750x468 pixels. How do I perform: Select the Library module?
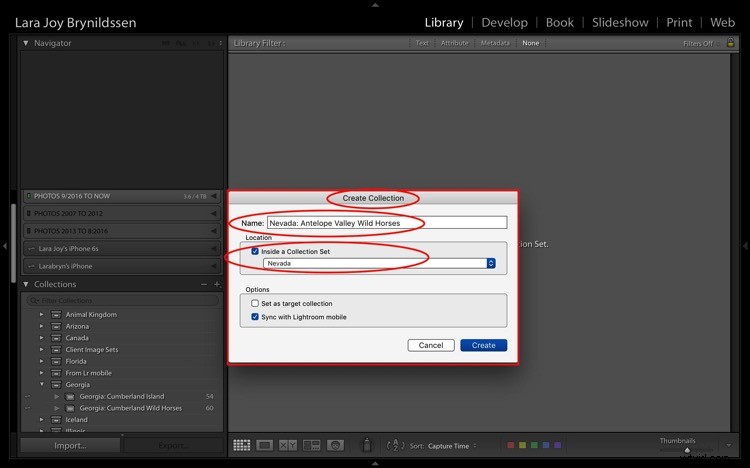click(x=444, y=22)
